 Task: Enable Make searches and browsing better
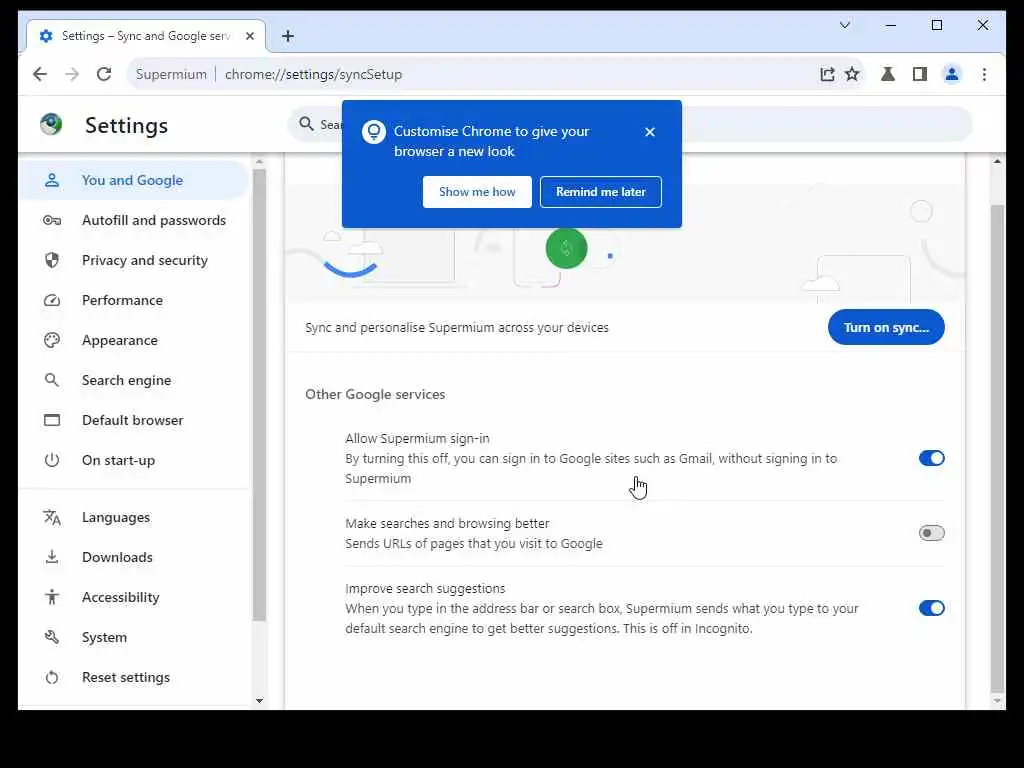(x=931, y=533)
